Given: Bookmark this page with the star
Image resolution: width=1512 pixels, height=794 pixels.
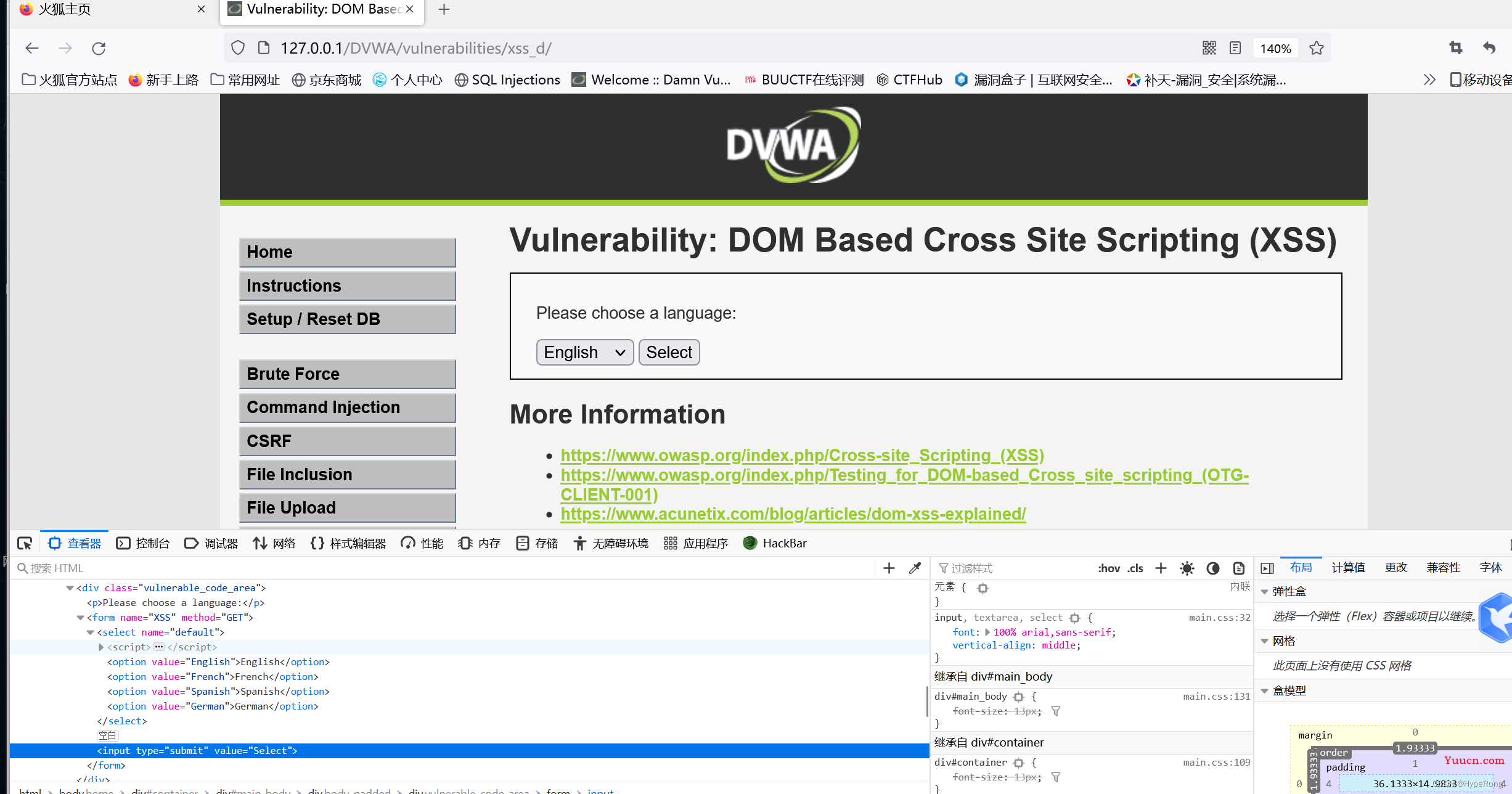Looking at the screenshot, I should pyautogui.click(x=1317, y=48).
